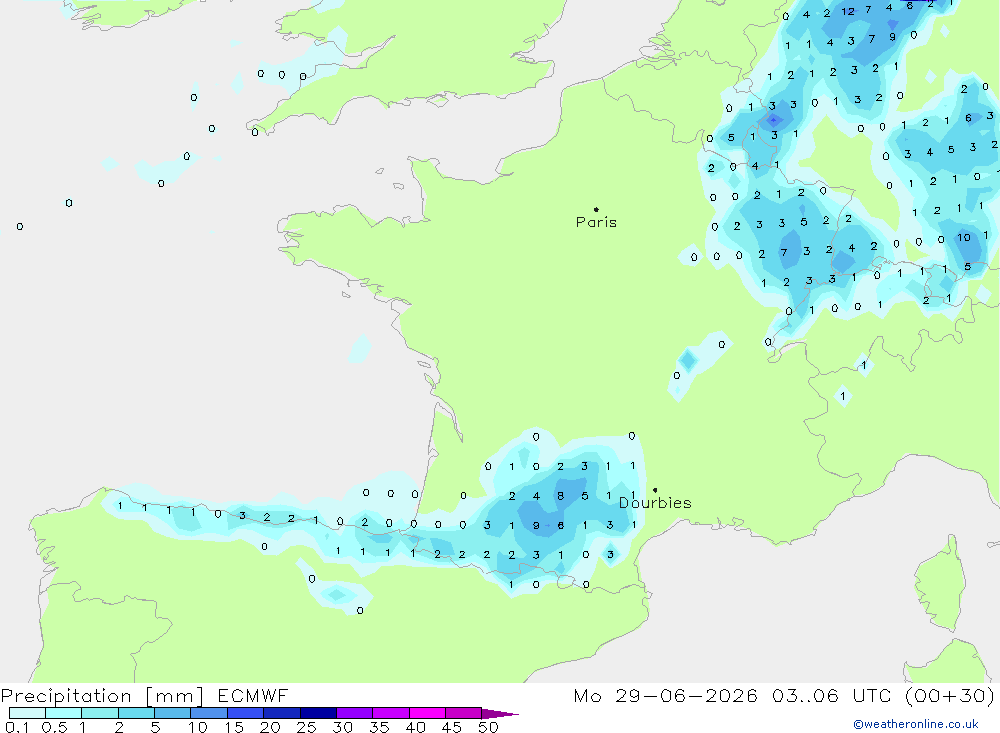Pick the 35–40 mm legend swatch

click(391, 713)
